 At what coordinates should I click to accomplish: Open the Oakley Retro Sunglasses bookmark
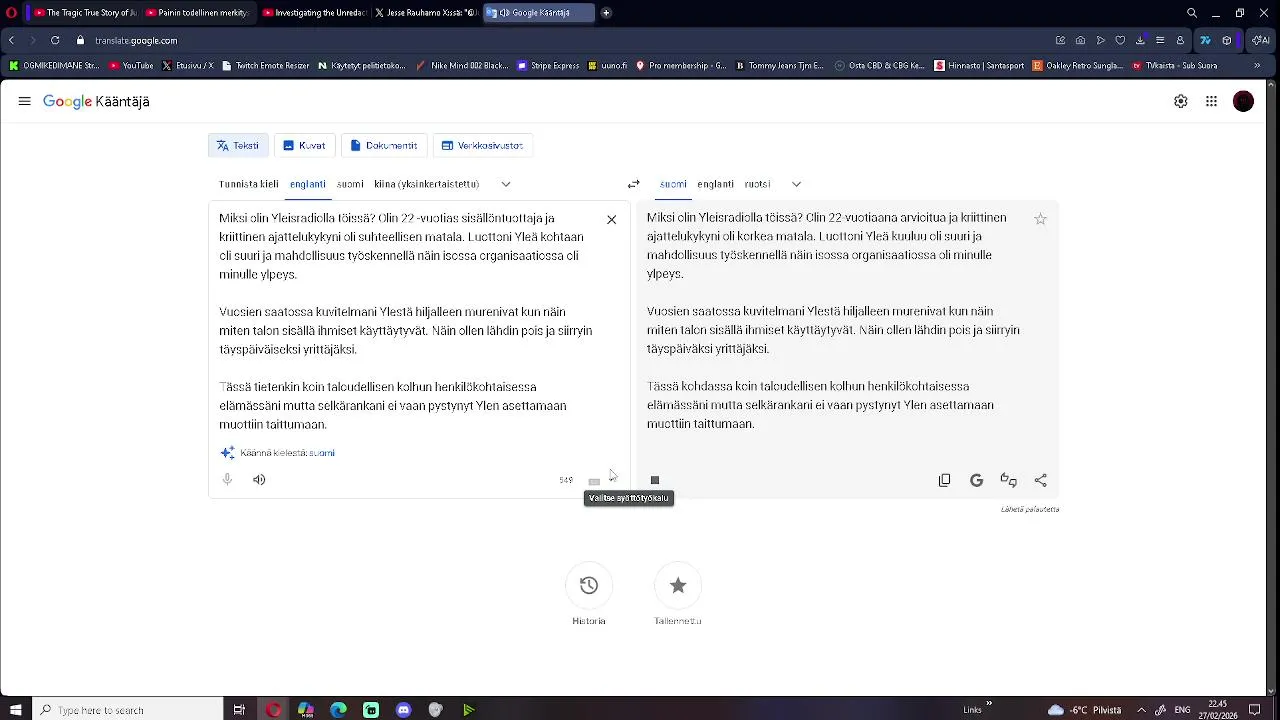coord(1078,66)
